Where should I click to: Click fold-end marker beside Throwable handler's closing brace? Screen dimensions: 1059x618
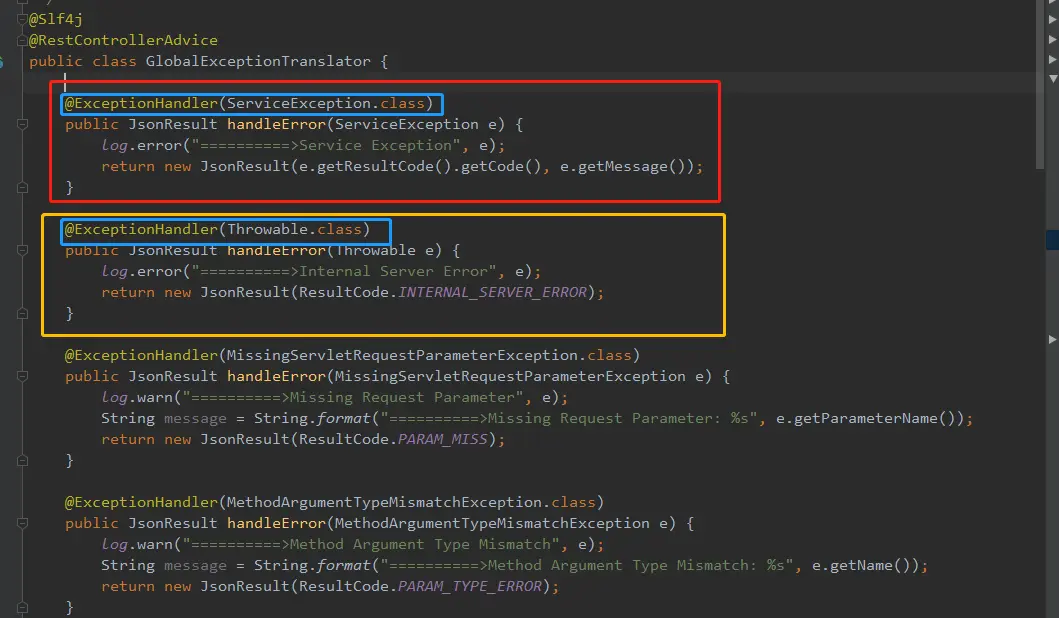click(22, 313)
